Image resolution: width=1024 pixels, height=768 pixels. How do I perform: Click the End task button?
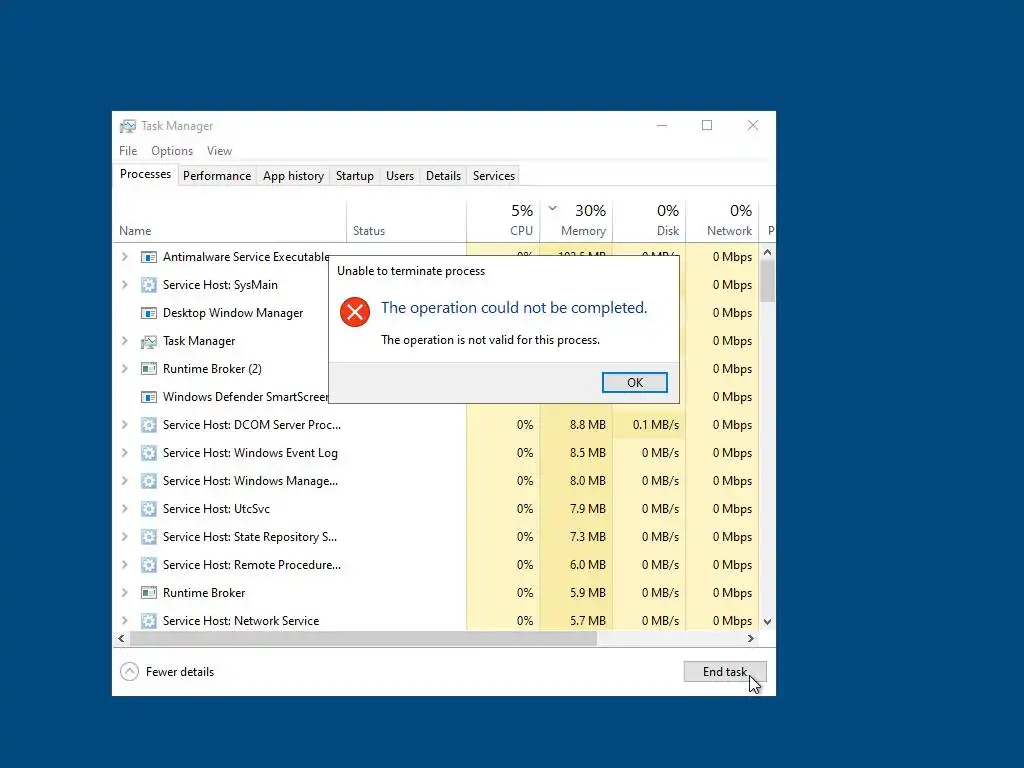tap(725, 671)
